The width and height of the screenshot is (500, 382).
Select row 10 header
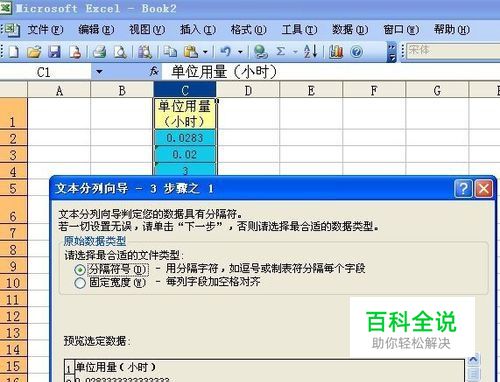click(x=13, y=283)
